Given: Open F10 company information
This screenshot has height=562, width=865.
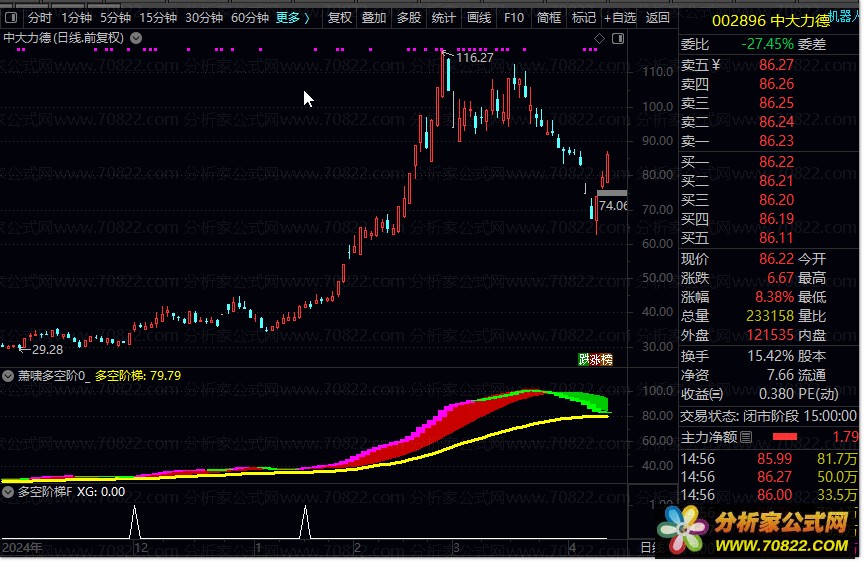Looking at the screenshot, I should coord(514,17).
